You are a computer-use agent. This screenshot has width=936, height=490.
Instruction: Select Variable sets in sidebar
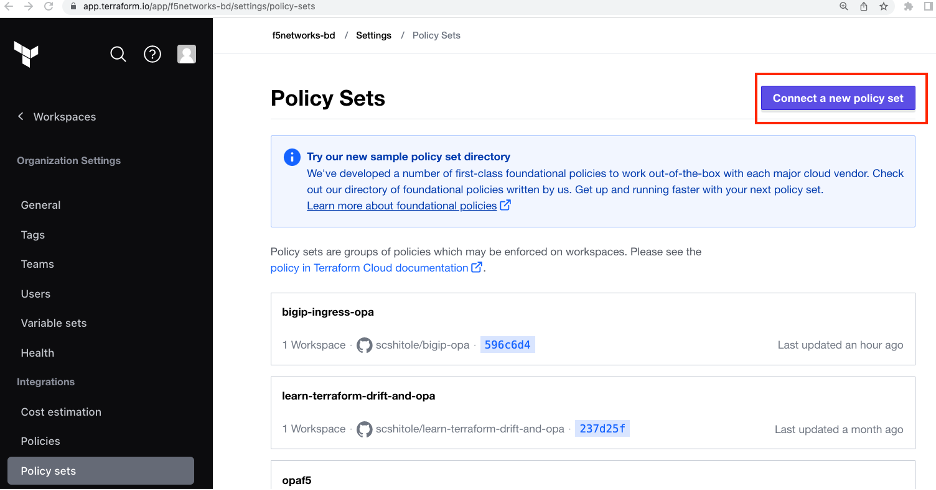point(54,323)
